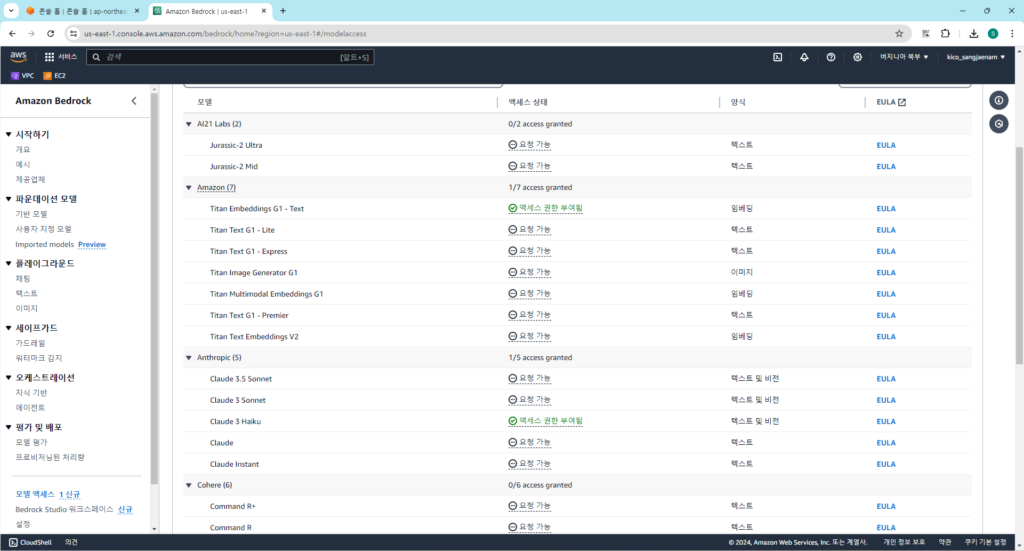Switch to the first browser tab
The height and width of the screenshot is (551, 1024).
pos(82,11)
